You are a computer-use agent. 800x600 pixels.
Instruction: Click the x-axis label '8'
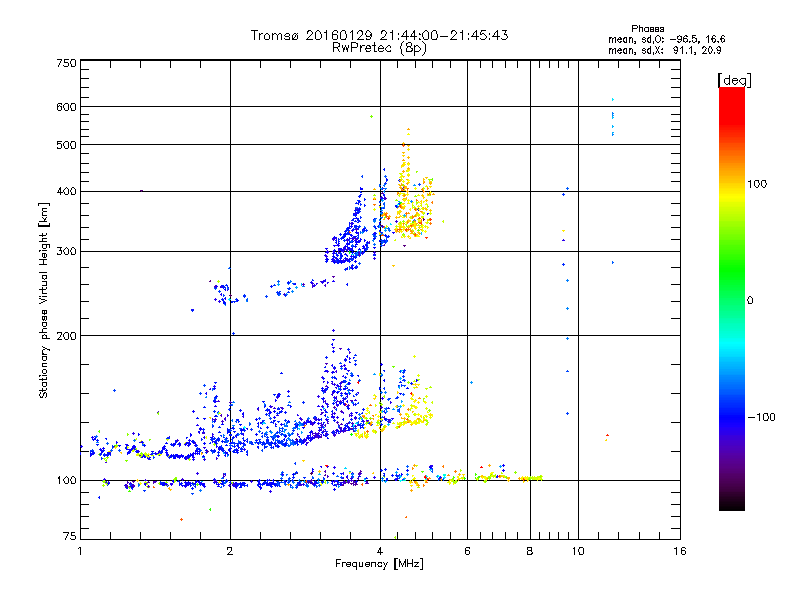530,551
